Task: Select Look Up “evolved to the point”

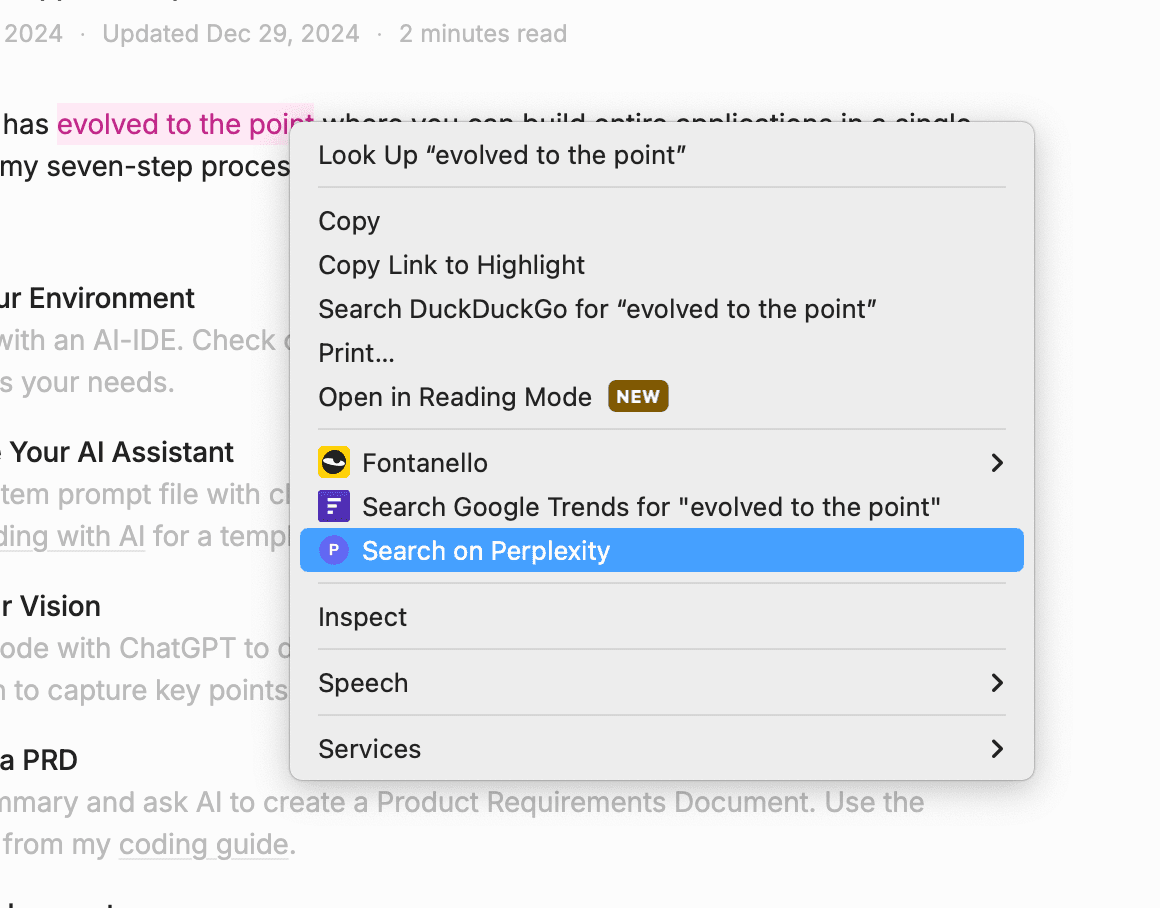Action: pos(502,155)
